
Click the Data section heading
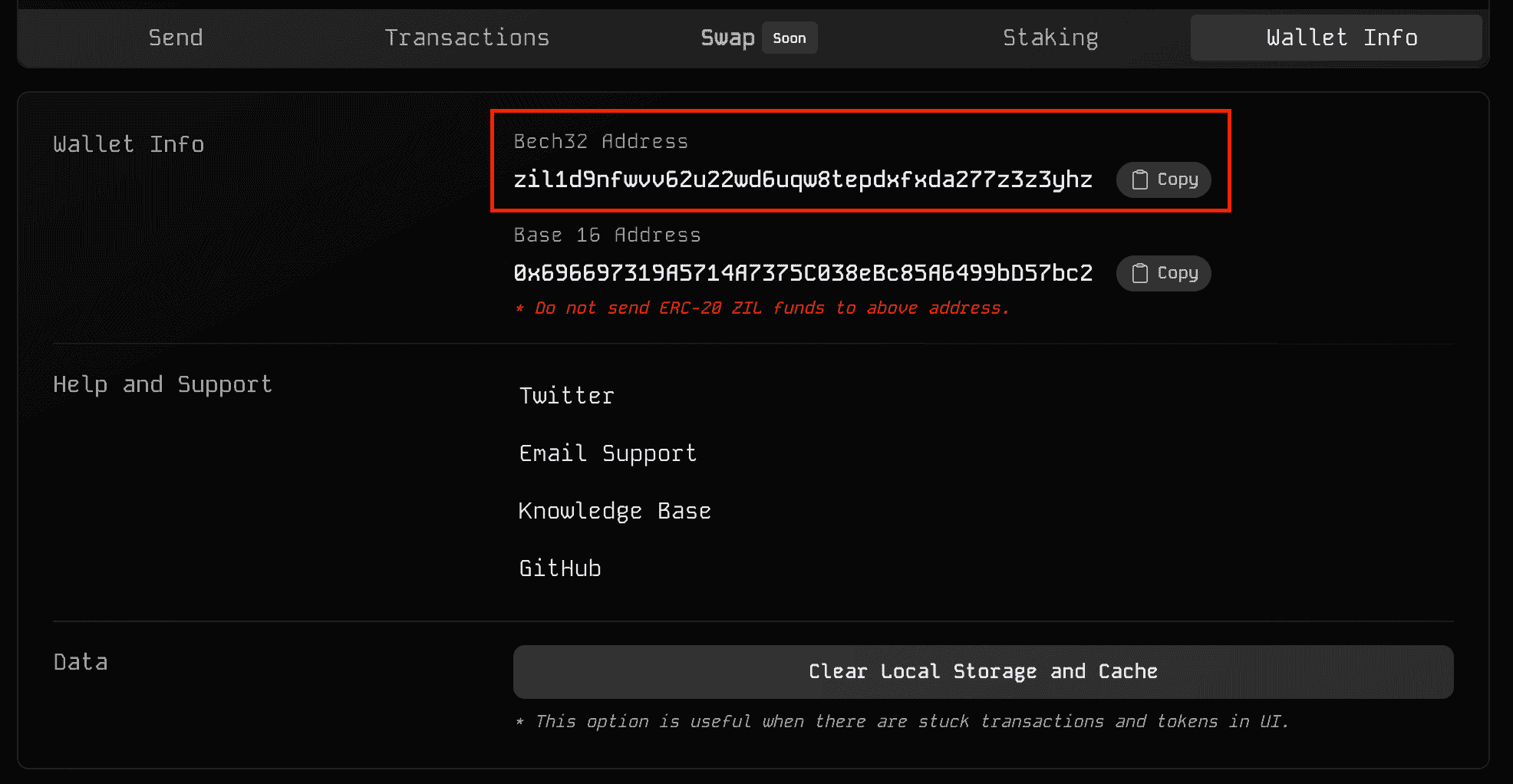(x=81, y=662)
